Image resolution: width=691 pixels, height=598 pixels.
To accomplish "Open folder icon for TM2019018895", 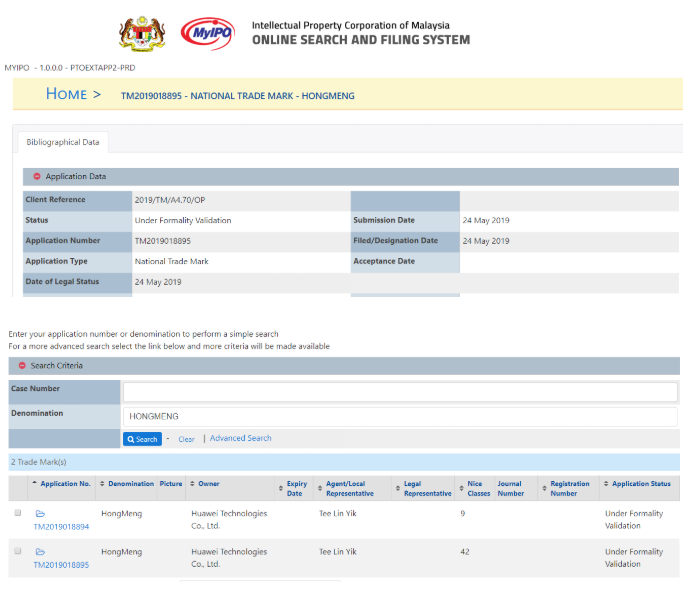I will tap(40, 552).
